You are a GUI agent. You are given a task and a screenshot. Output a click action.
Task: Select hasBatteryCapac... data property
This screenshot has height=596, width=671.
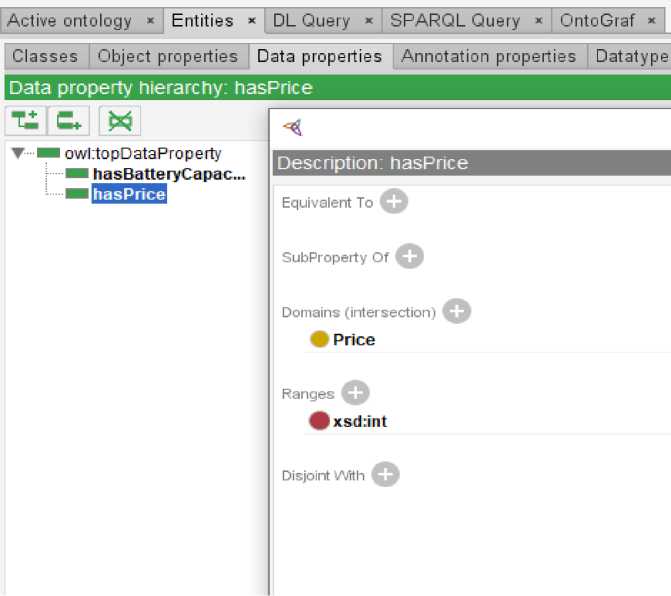point(169,174)
